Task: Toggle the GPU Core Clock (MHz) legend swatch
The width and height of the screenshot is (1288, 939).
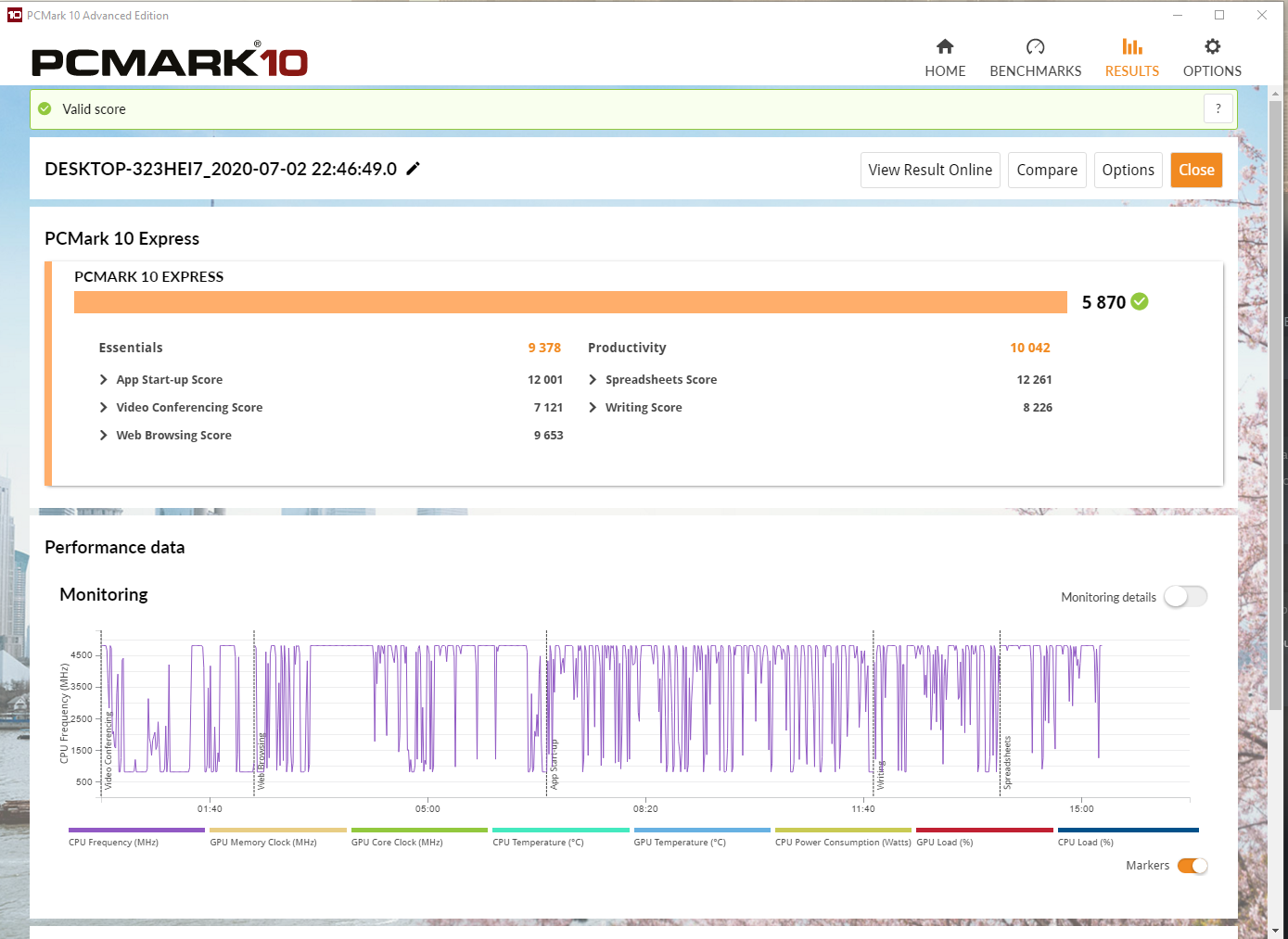Action: tap(419, 831)
